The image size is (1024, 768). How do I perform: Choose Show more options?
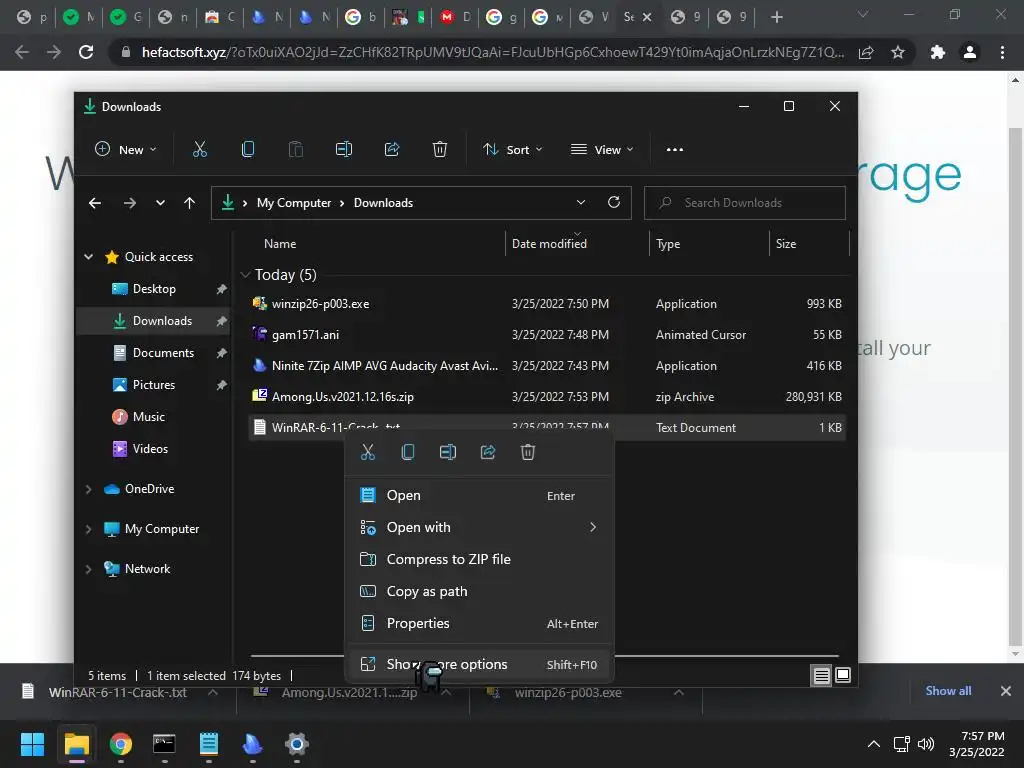pos(479,664)
